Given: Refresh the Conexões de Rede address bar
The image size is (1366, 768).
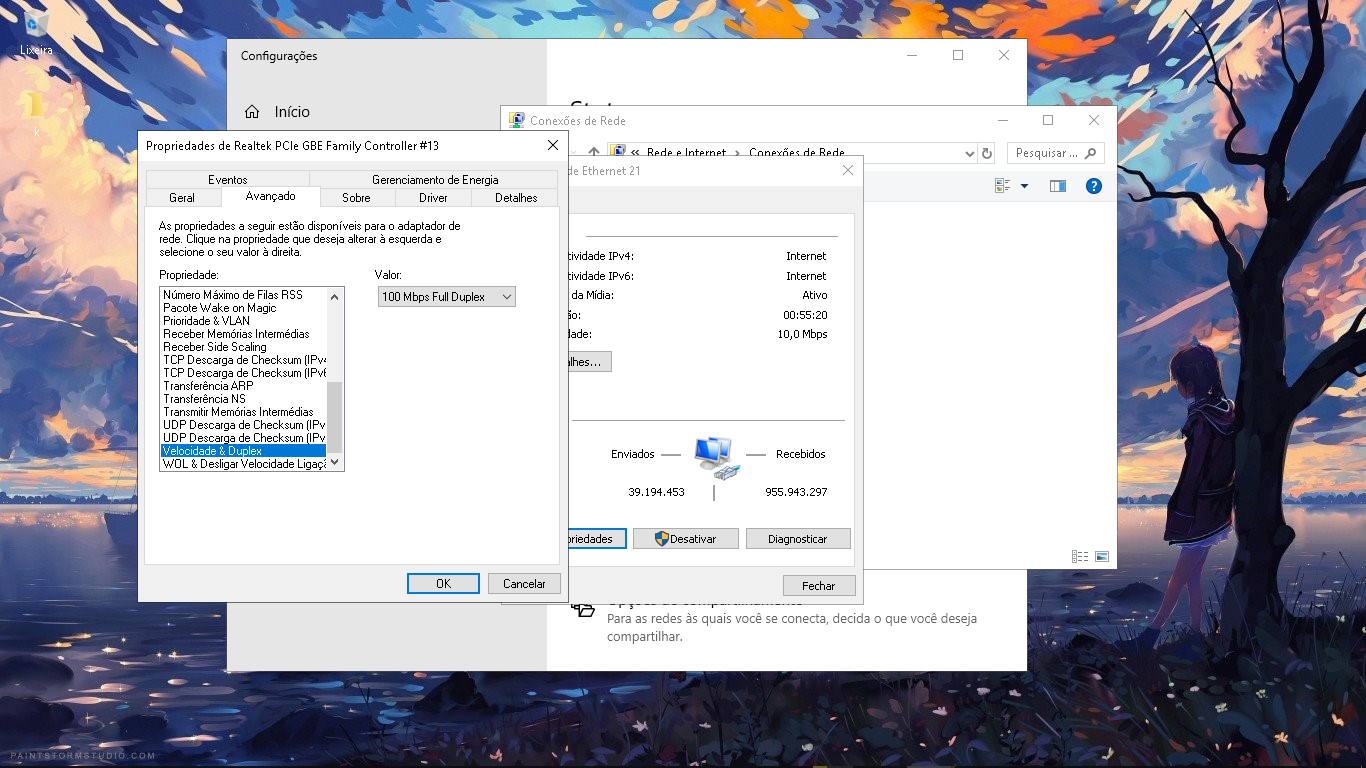Looking at the screenshot, I should click(988, 153).
